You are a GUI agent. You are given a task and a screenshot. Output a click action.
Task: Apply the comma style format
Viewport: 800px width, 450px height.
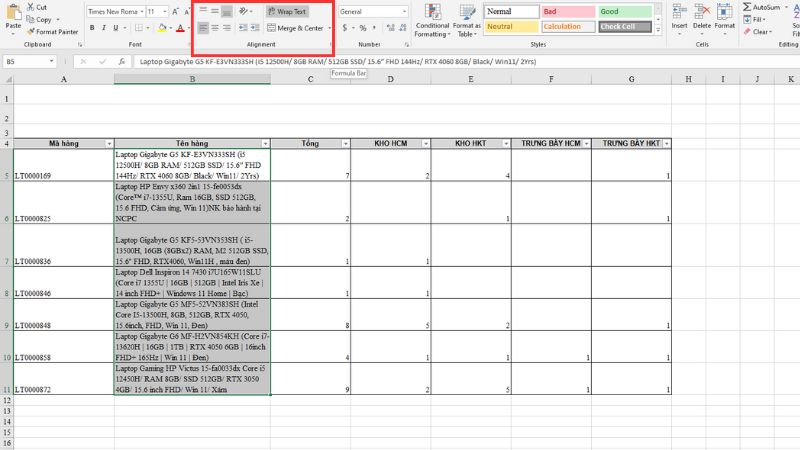tap(374, 28)
